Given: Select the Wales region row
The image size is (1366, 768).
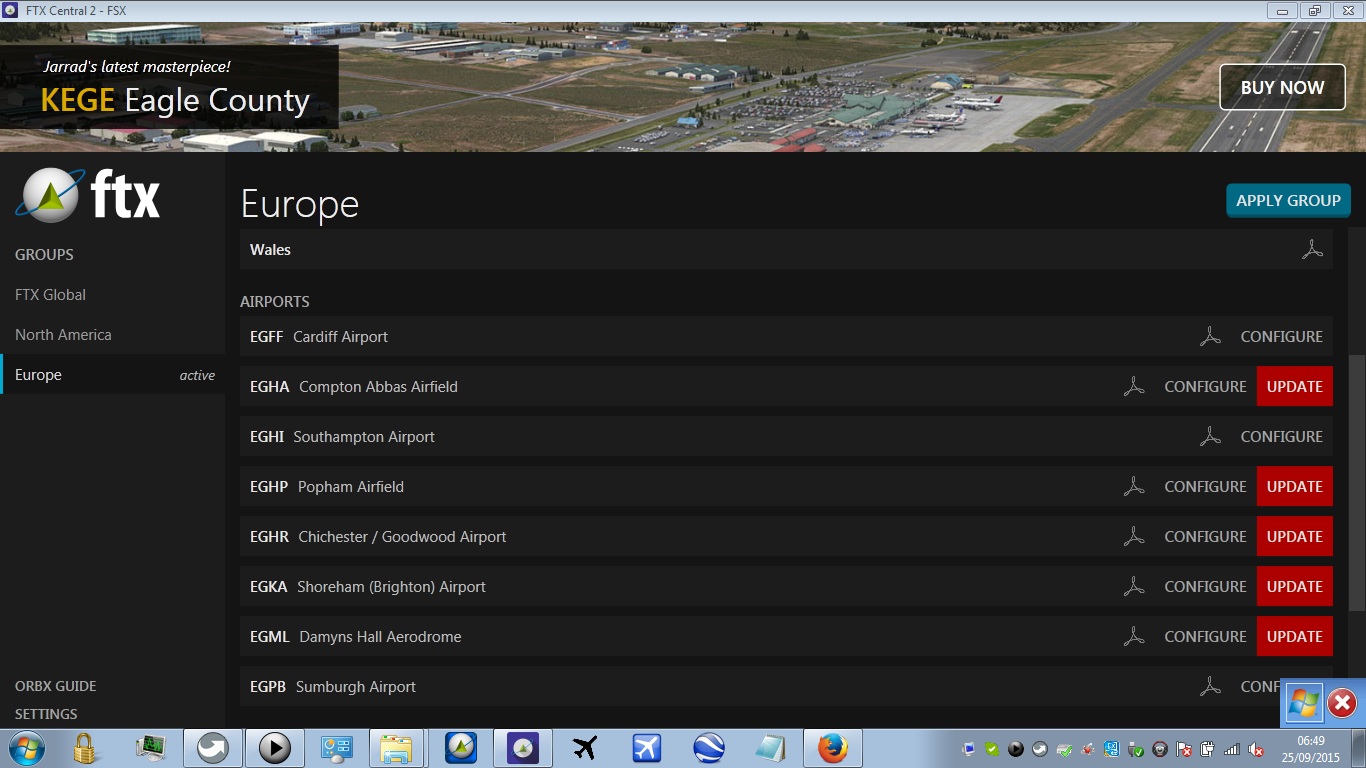Looking at the screenshot, I should [786, 250].
